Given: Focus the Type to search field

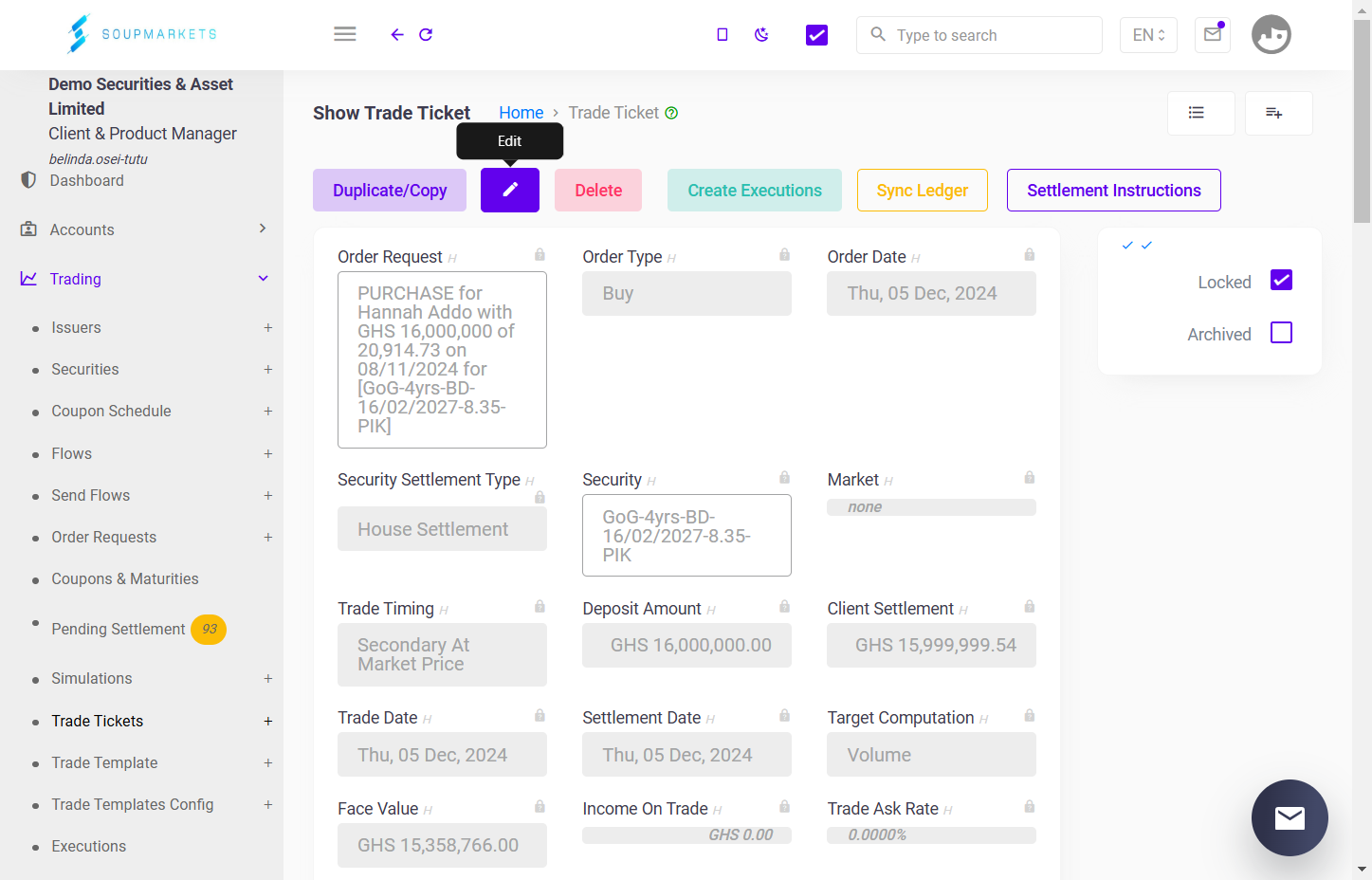Looking at the screenshot, I should point(979,35).
